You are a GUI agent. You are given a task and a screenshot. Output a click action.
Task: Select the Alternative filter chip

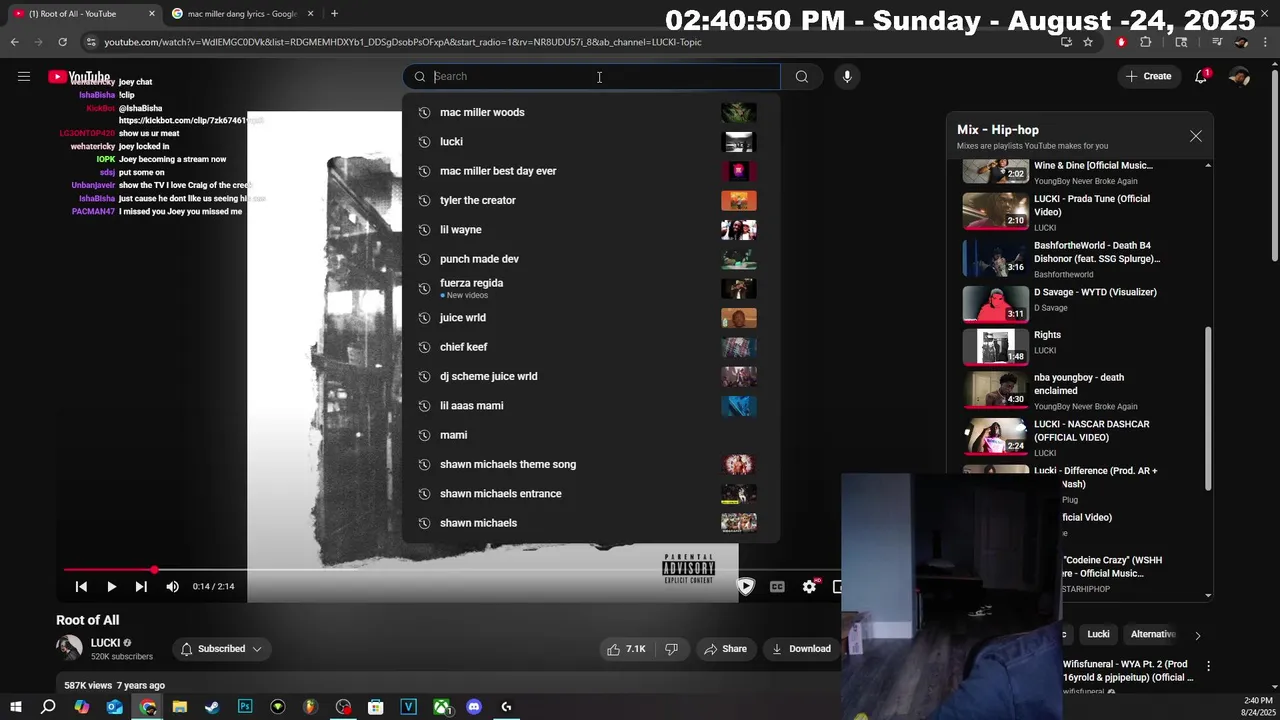[x=1152, y=634]
